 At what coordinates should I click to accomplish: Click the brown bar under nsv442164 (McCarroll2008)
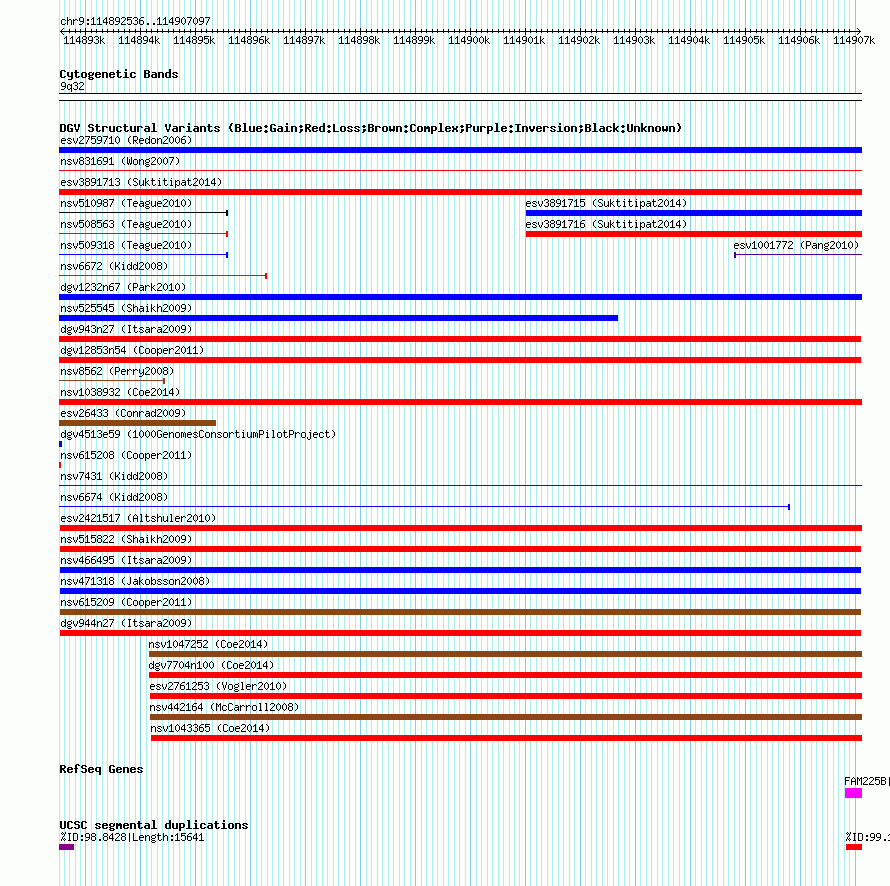click(506, 717)
